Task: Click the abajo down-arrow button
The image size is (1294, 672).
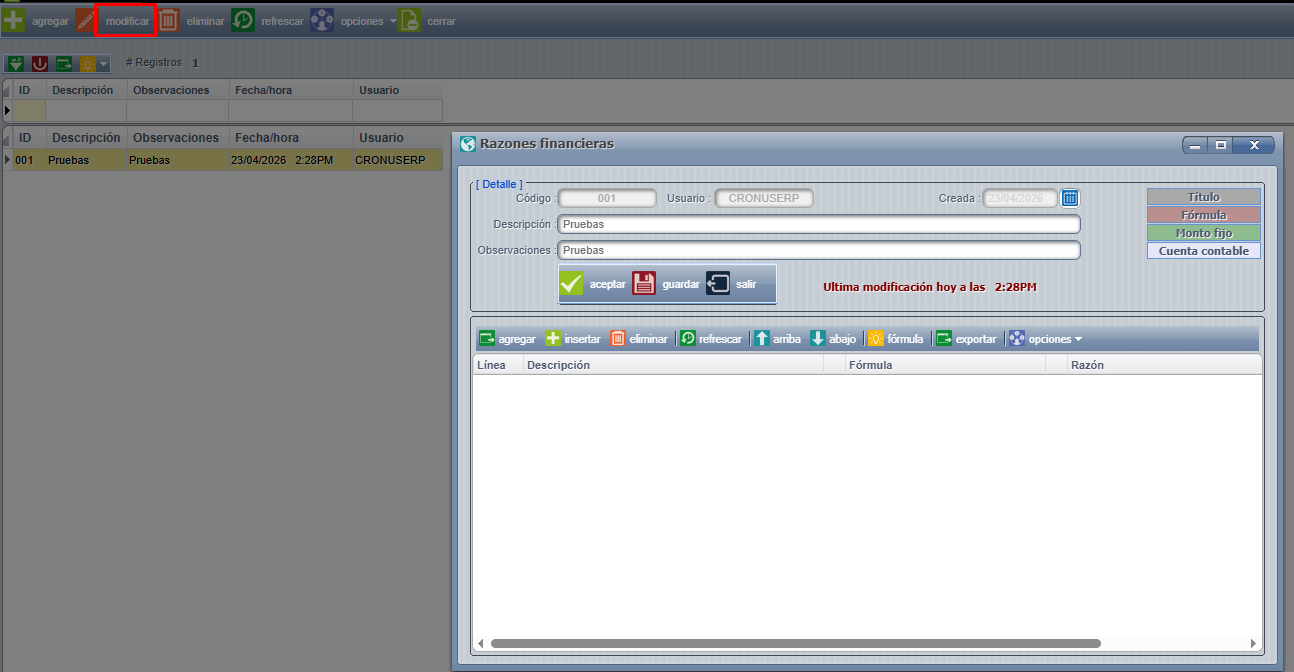Action: pyautogui.click(x=833, y=339)
